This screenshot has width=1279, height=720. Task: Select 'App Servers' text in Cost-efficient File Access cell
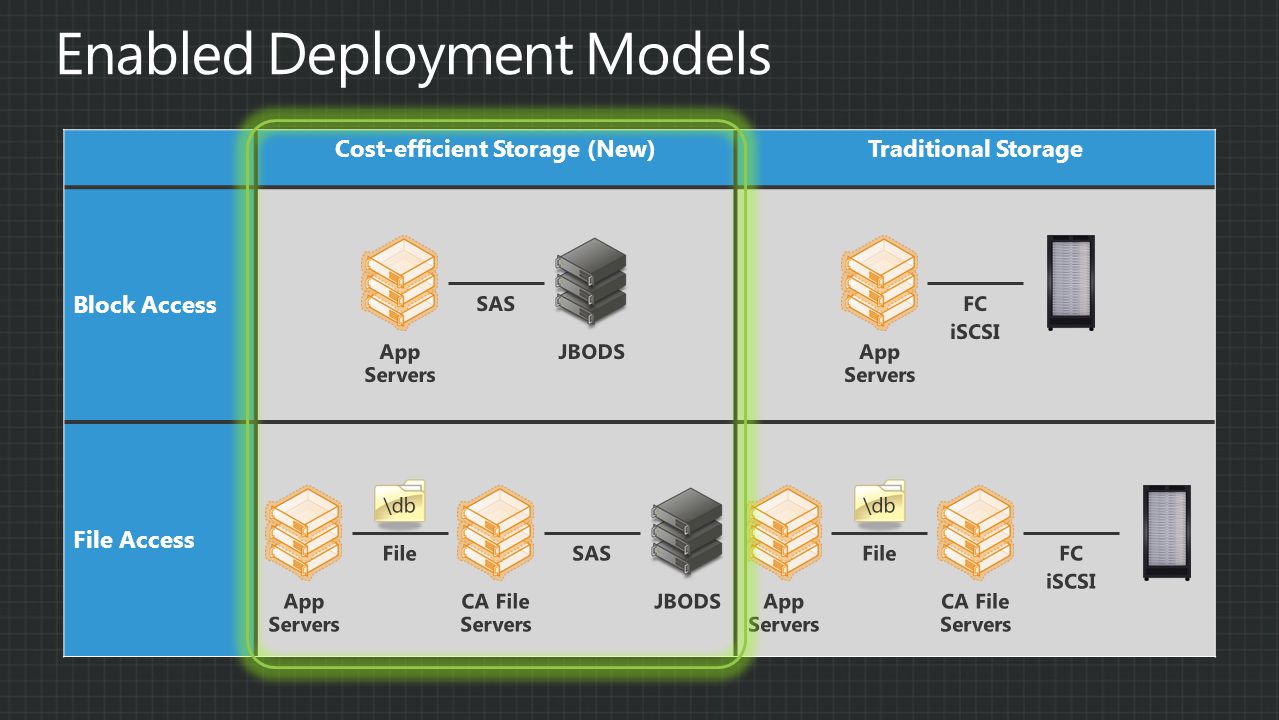coord(304,614)
